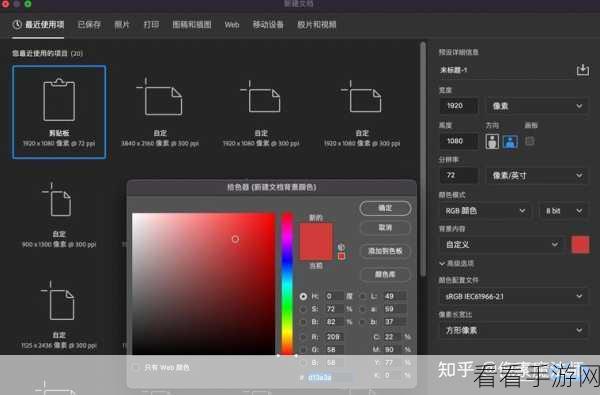Click the L value field showing 49
The width and height of the screenshot is (600, 395).
click(x=394, y=296)
